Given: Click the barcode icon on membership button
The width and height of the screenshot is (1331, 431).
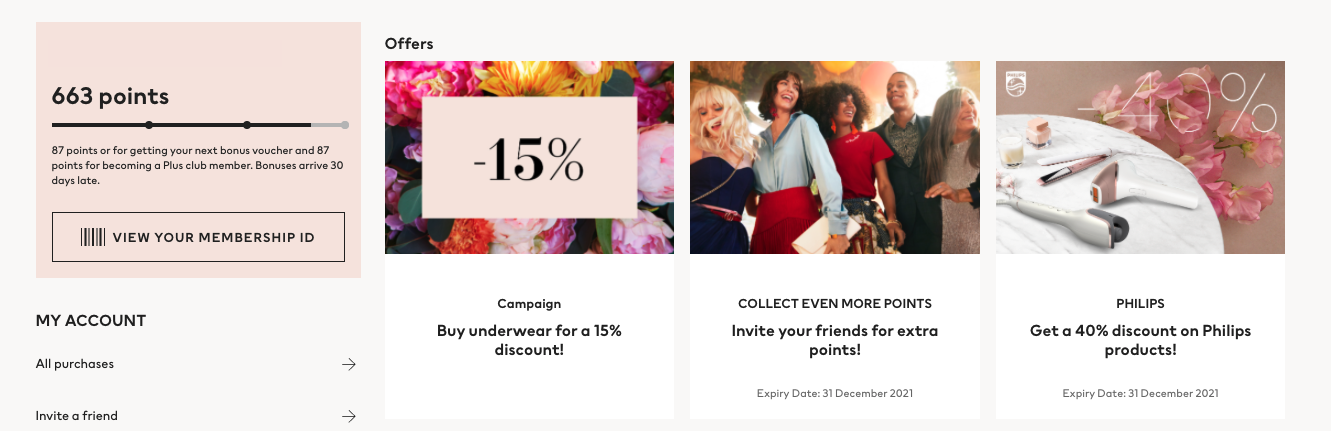Looking at the screenshot, I should coord(93,237).
